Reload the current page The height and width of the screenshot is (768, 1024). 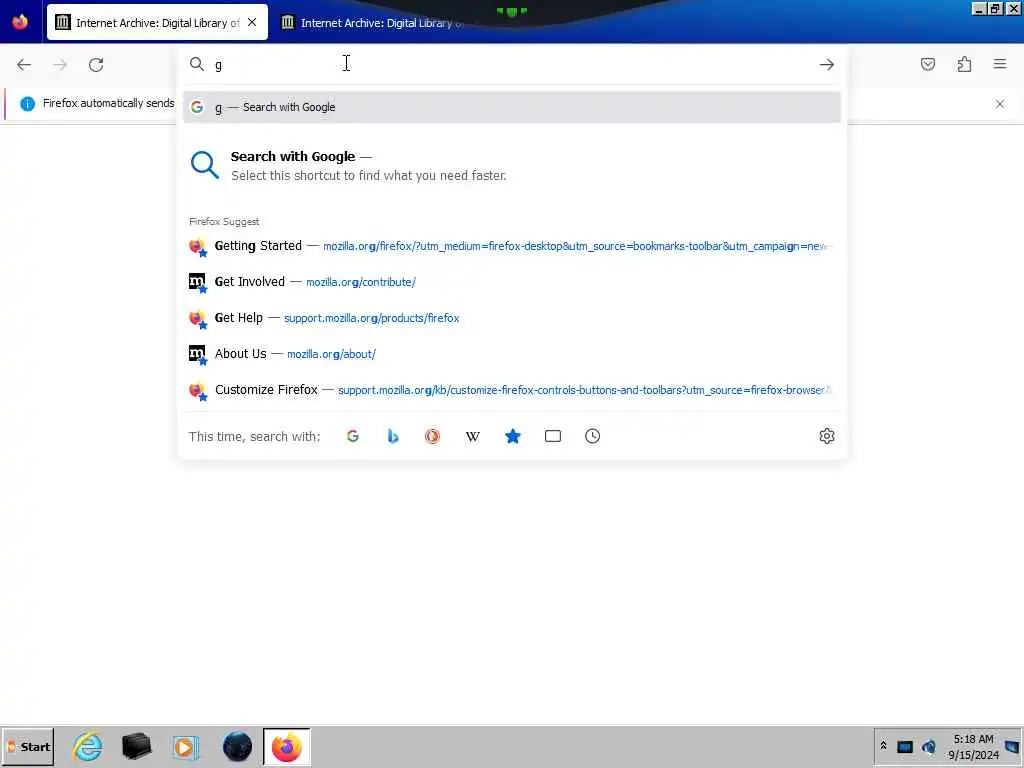point(96,65)
